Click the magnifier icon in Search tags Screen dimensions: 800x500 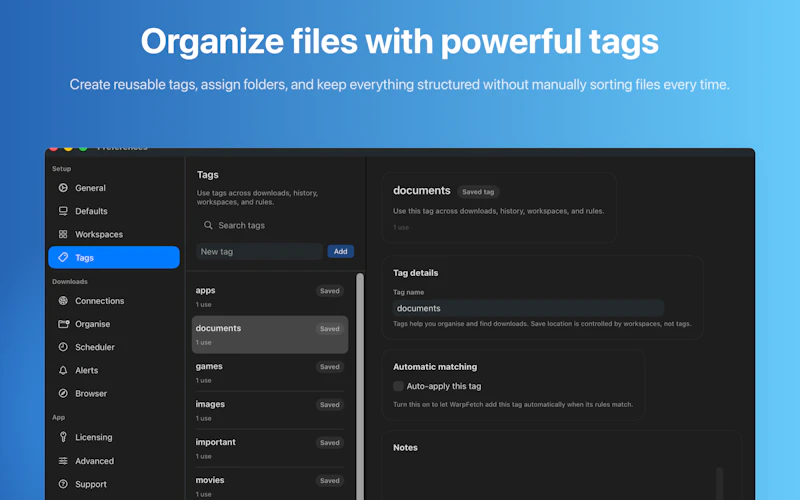point(208,225)
